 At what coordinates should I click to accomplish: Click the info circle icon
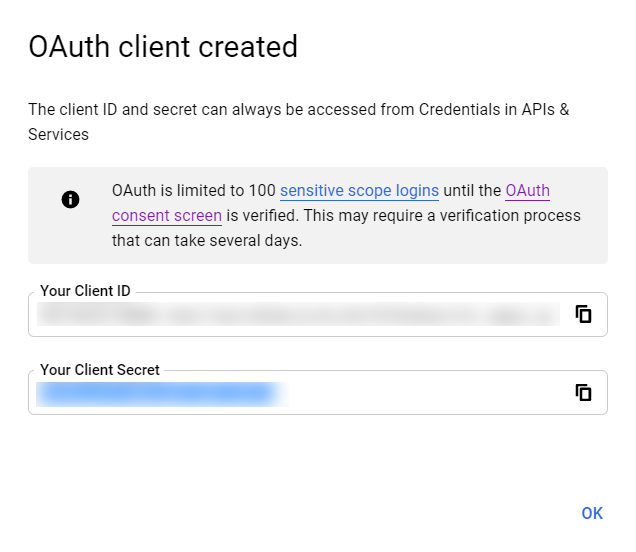click(x=70, y=199)
